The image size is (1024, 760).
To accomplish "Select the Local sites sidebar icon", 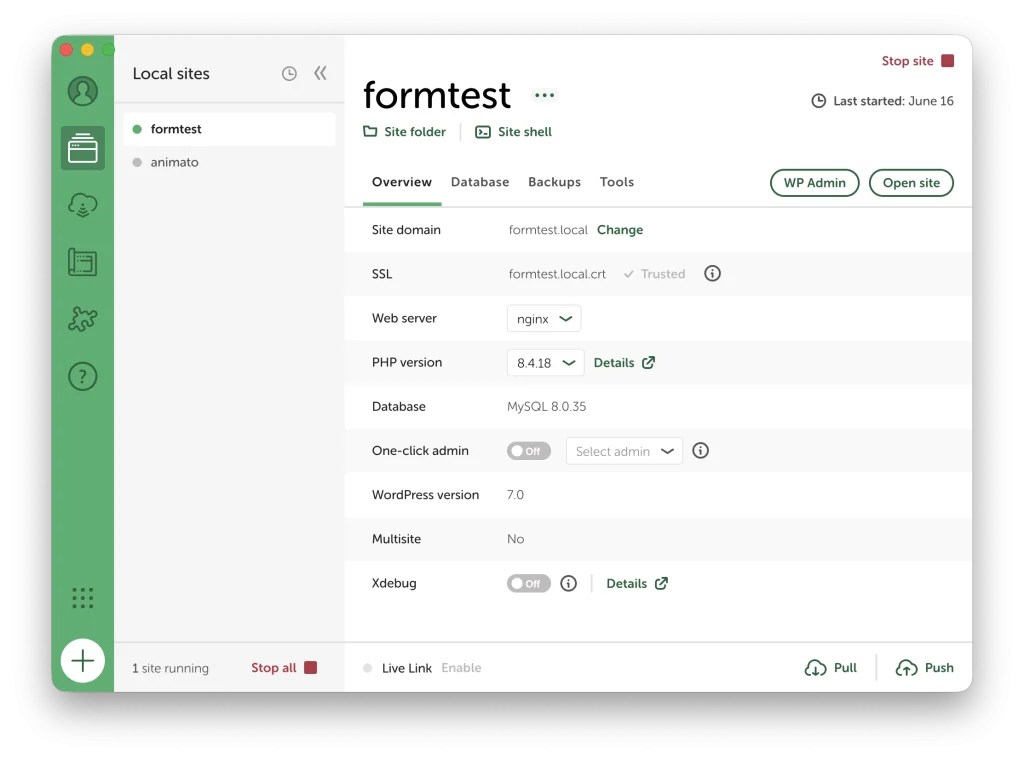I will (83, 148).
